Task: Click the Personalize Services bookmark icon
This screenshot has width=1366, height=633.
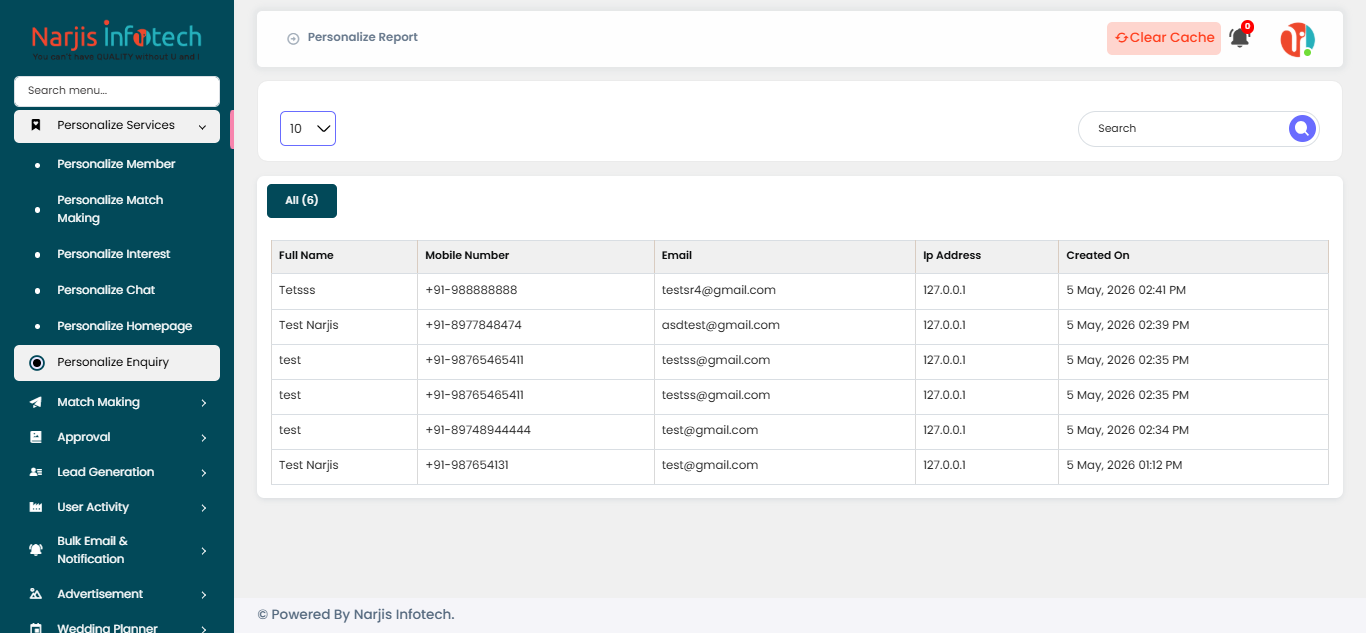Action: click(x=36, y=125)
